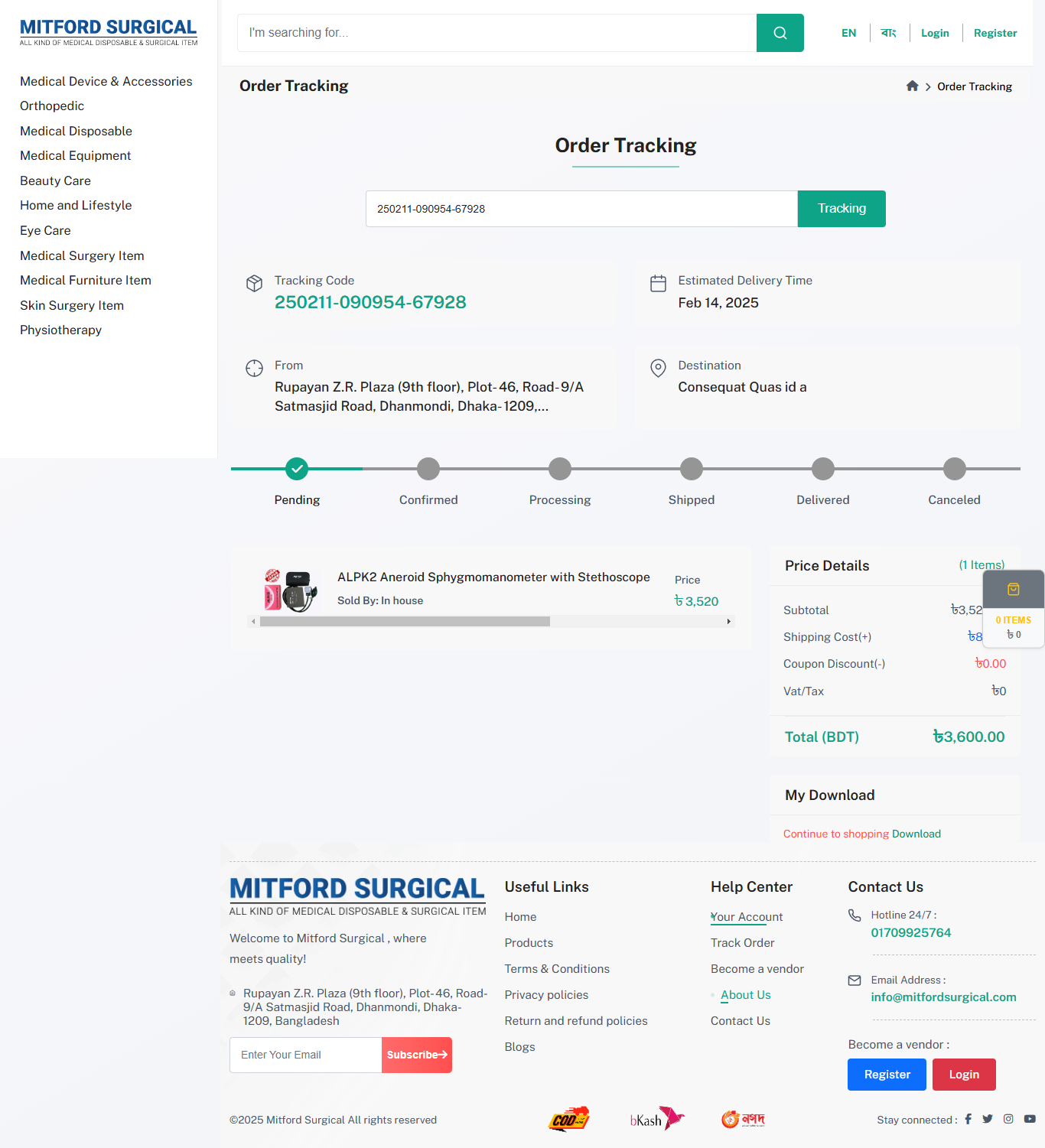This screenshot has height=1148, width=1045.
Task: Open Track Order footer link
Action: point(742,943)
